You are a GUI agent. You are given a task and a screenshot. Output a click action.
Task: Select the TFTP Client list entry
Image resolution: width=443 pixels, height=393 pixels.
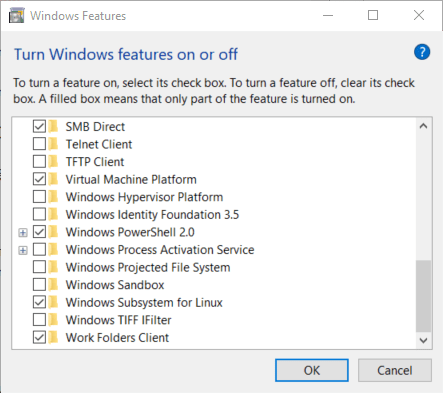point(95,162)
